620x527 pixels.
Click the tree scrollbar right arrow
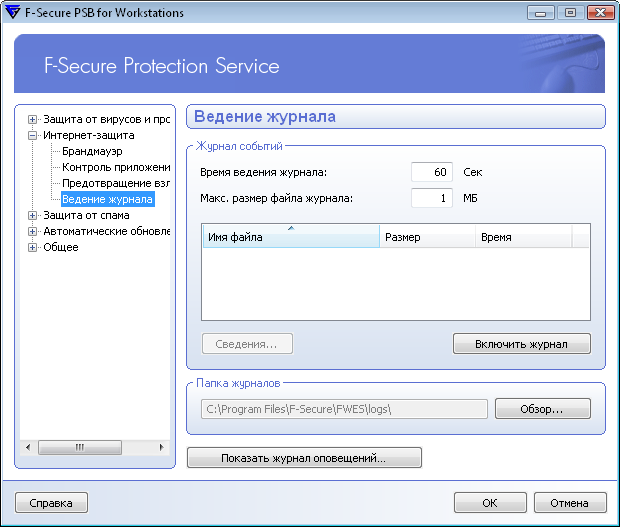(161, 448)
